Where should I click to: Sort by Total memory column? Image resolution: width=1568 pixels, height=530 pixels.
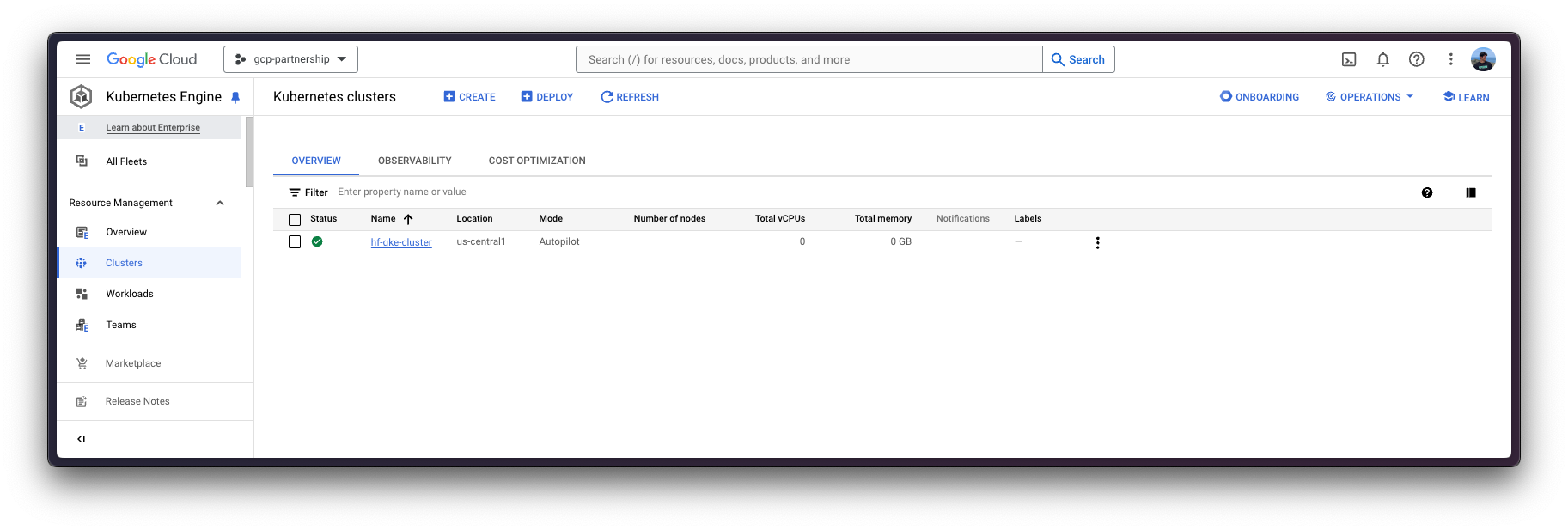(x=883, y=219)
